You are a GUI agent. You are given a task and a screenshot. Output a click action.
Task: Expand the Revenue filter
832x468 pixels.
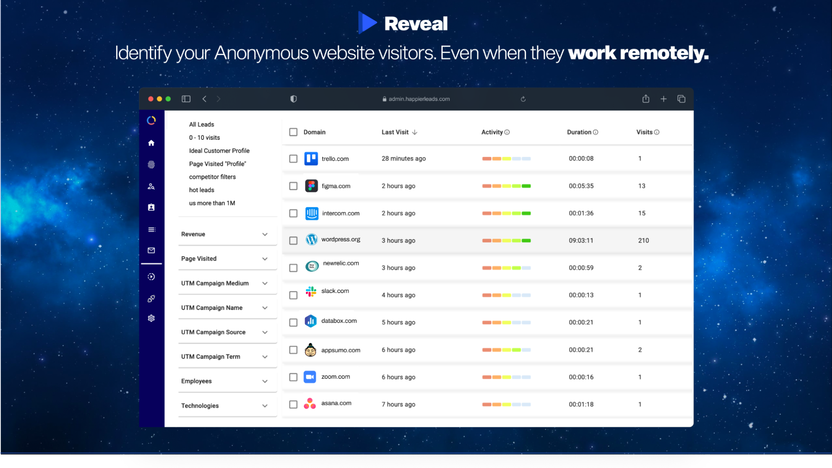click(227, 234)
